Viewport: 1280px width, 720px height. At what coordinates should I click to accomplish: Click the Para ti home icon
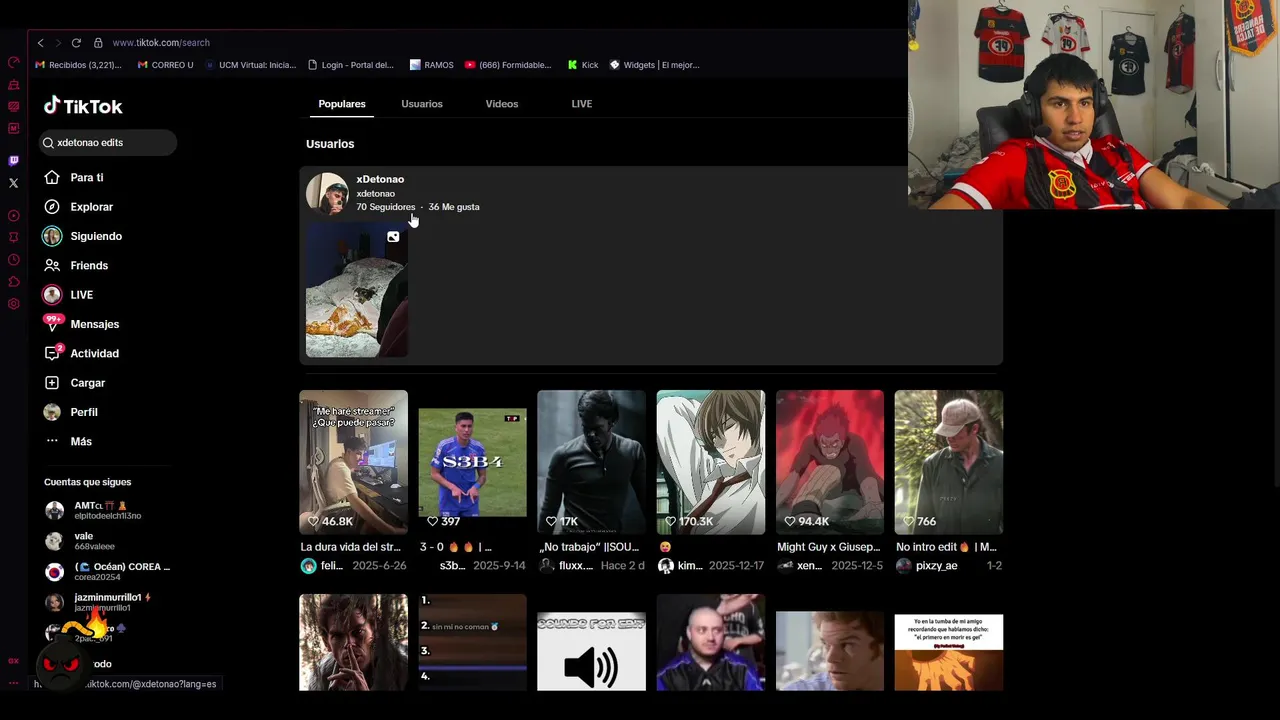(52, 178)
